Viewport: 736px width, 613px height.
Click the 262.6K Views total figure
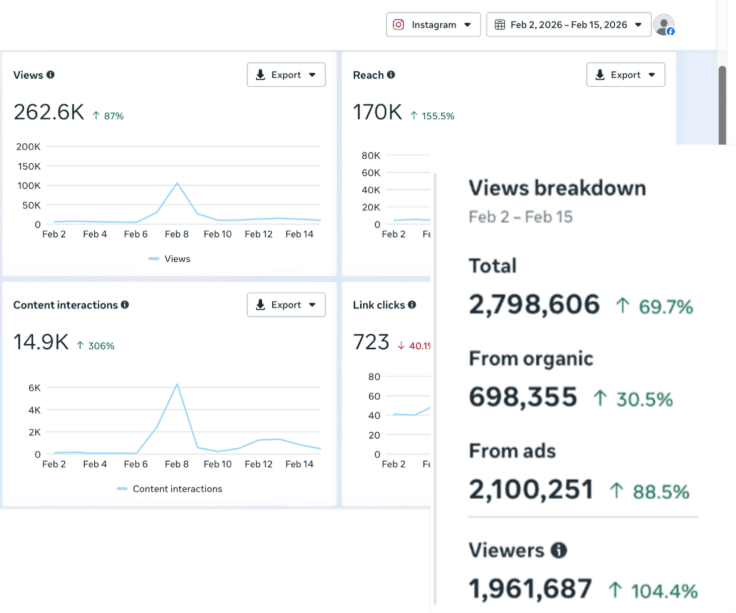49,112
